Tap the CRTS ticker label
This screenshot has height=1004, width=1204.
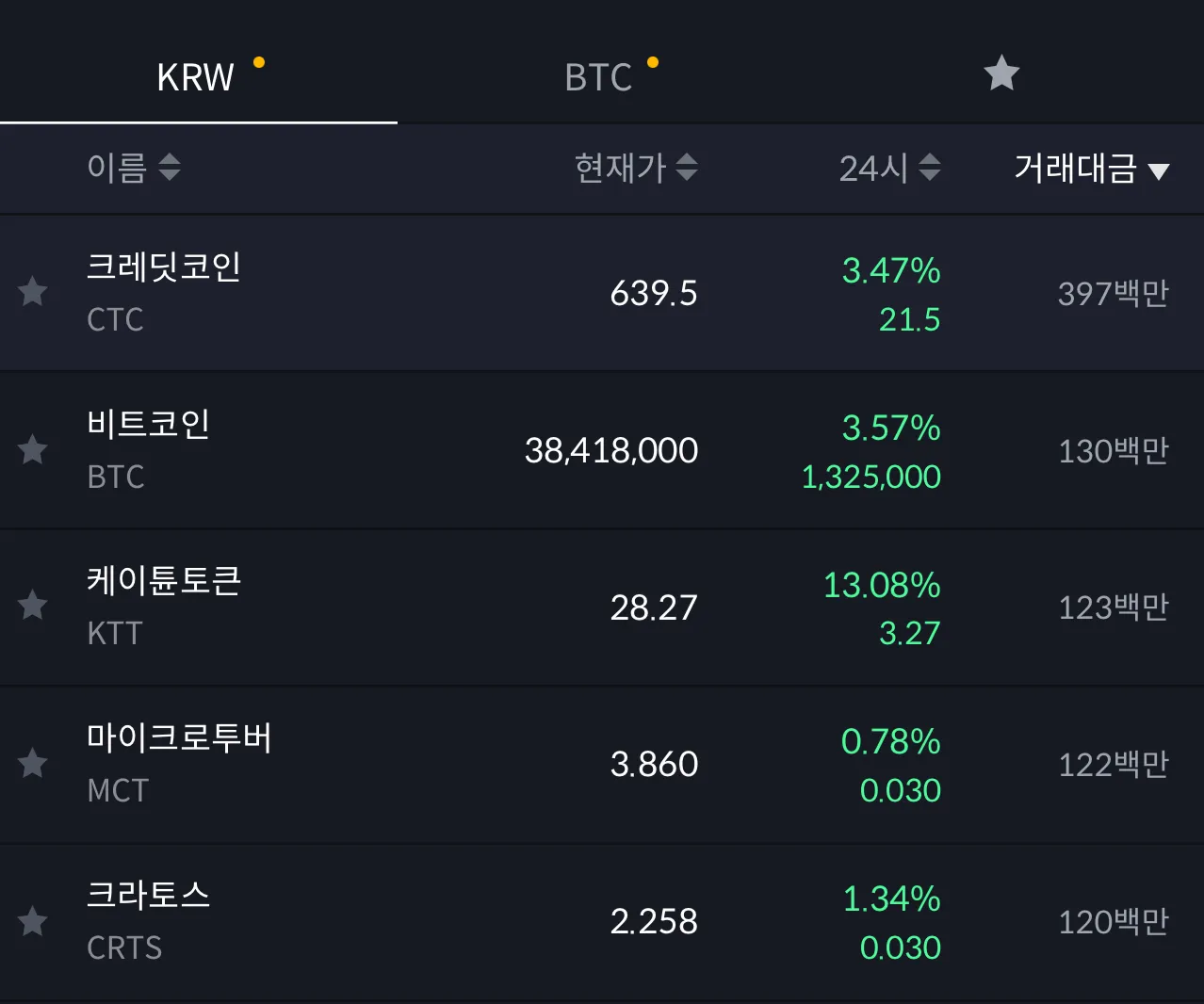click(x=124, y=947)
